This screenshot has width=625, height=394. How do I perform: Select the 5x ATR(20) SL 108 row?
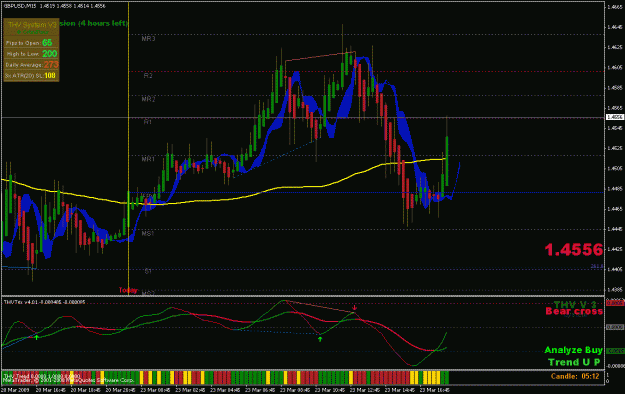pyautogui.click(x=31, y=75)
